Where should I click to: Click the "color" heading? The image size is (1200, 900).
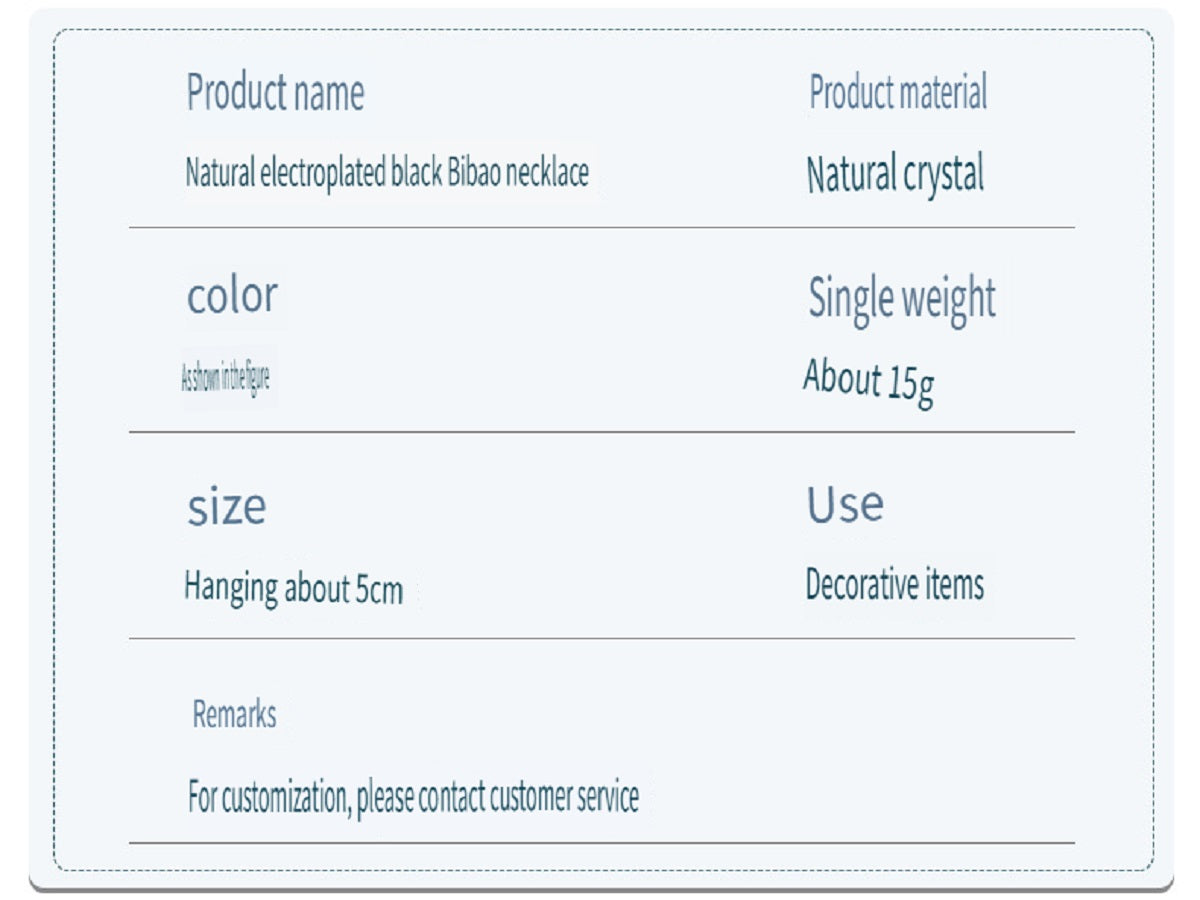point(232,296)
